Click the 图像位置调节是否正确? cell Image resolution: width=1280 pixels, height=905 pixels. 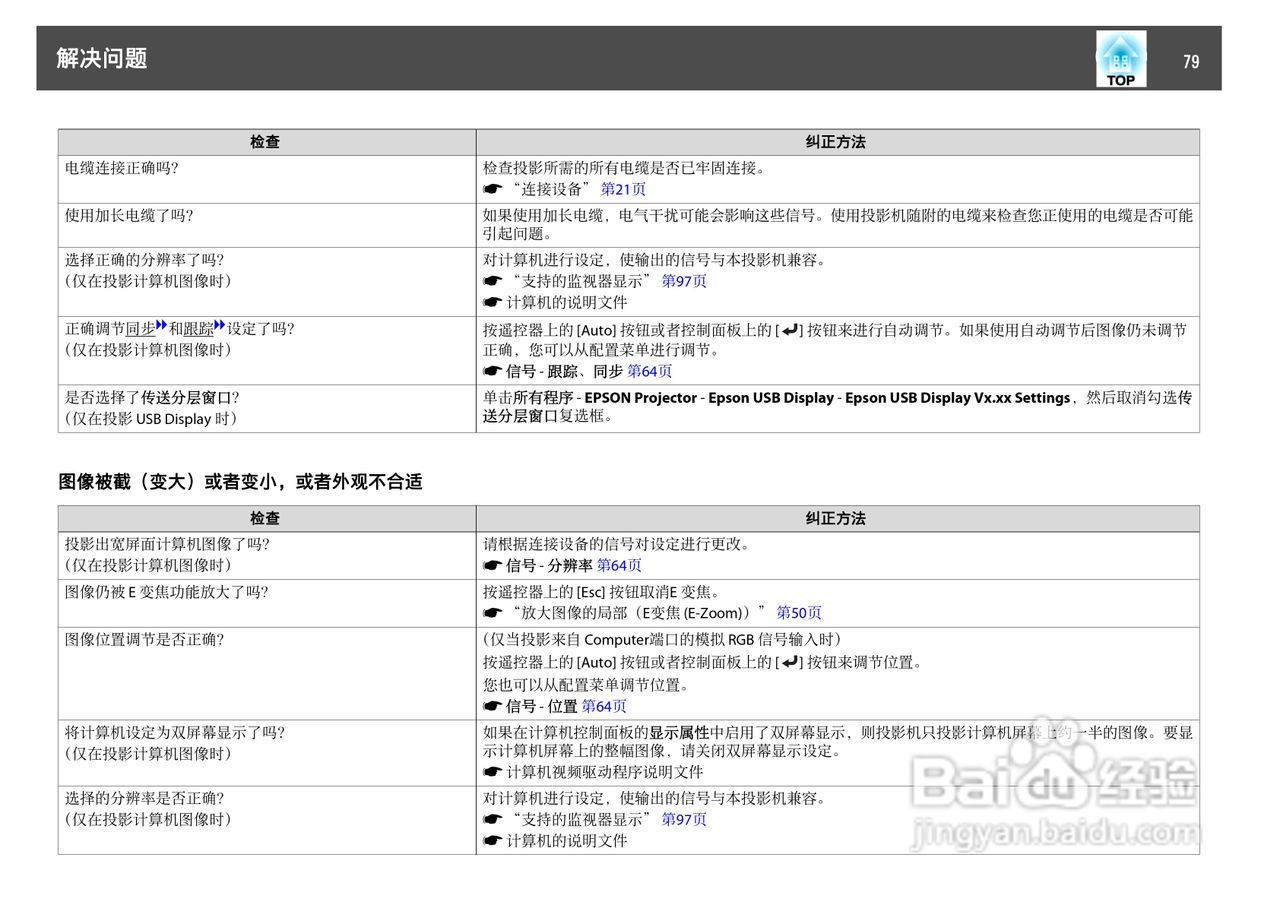[266, 674]
